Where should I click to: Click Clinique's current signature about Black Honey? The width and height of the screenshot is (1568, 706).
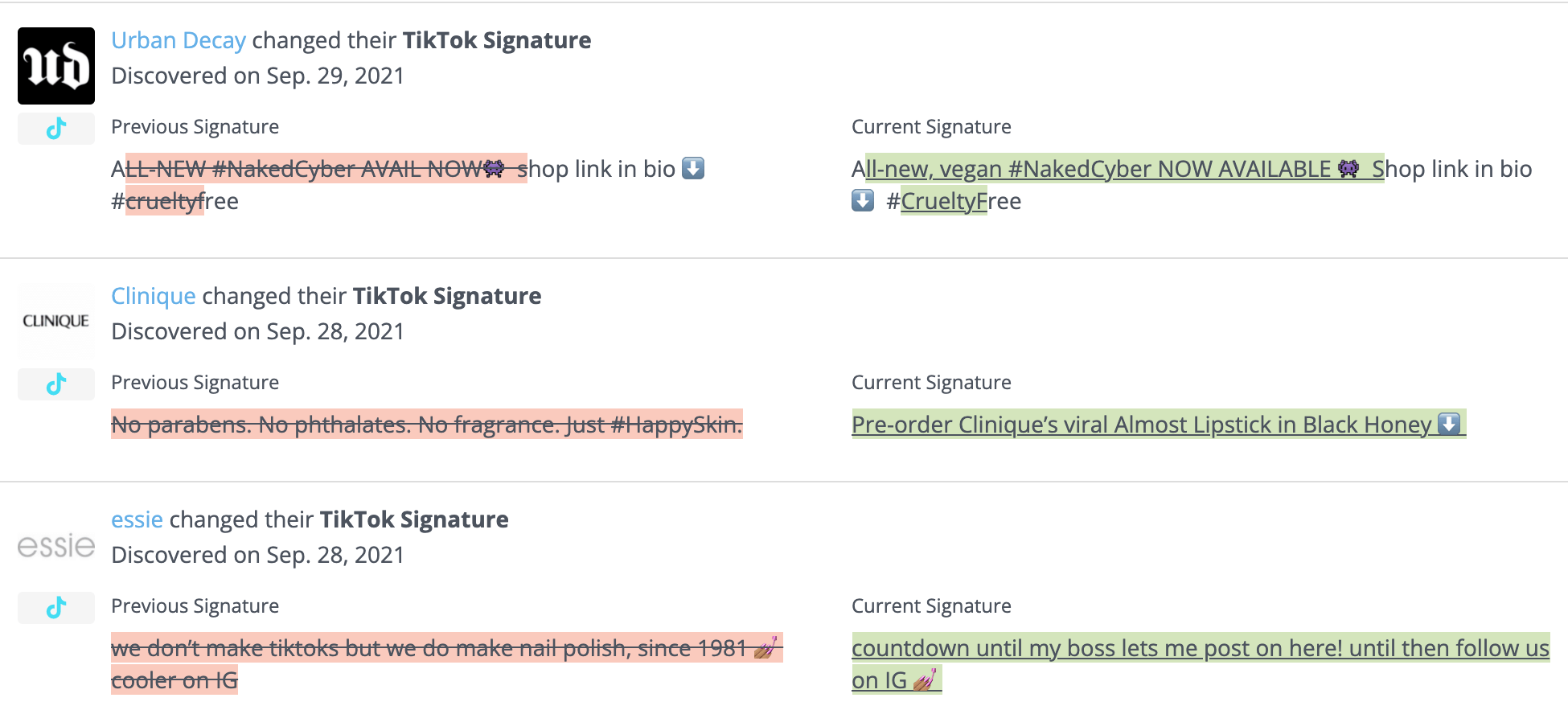pos(1142,425)
